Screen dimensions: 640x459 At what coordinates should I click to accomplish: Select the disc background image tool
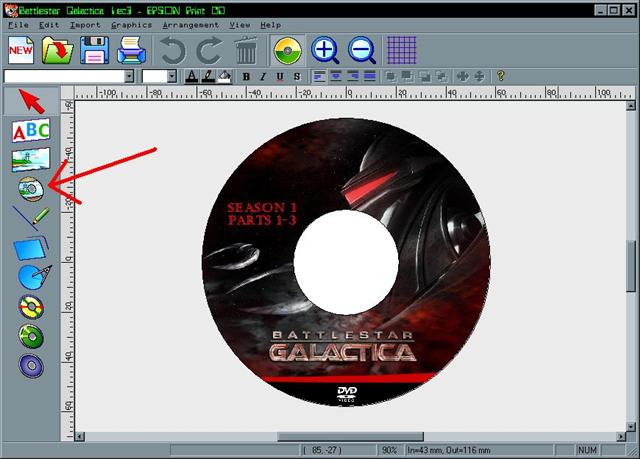31,189
